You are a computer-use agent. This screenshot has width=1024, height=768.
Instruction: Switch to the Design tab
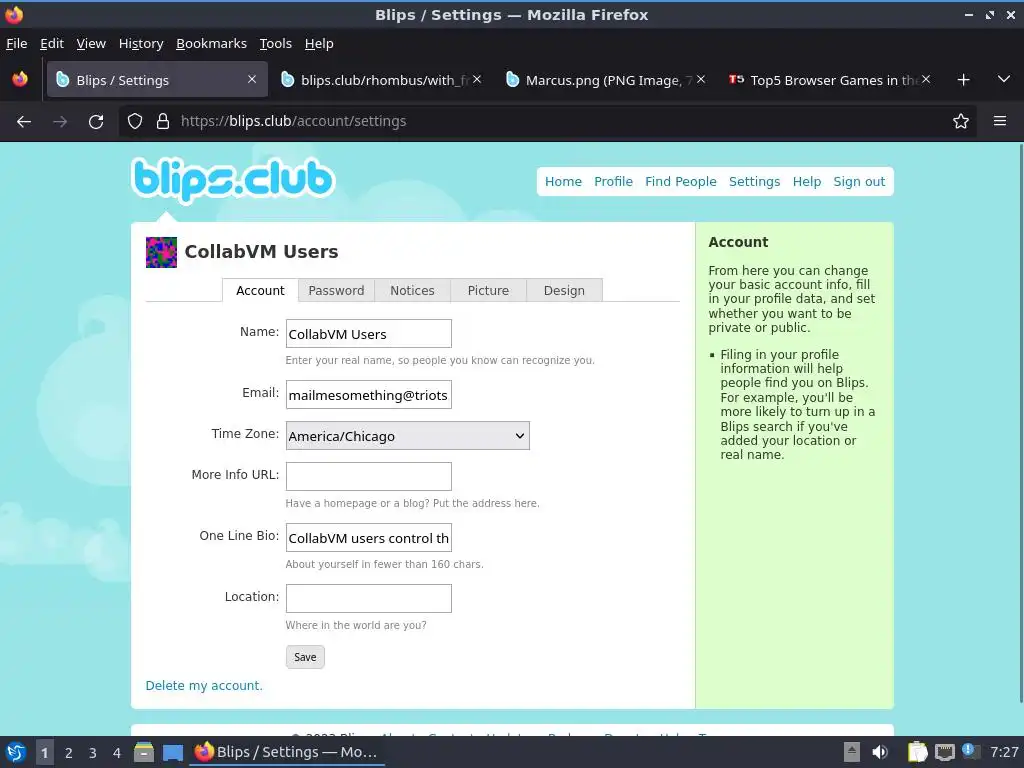pos(564,291)
